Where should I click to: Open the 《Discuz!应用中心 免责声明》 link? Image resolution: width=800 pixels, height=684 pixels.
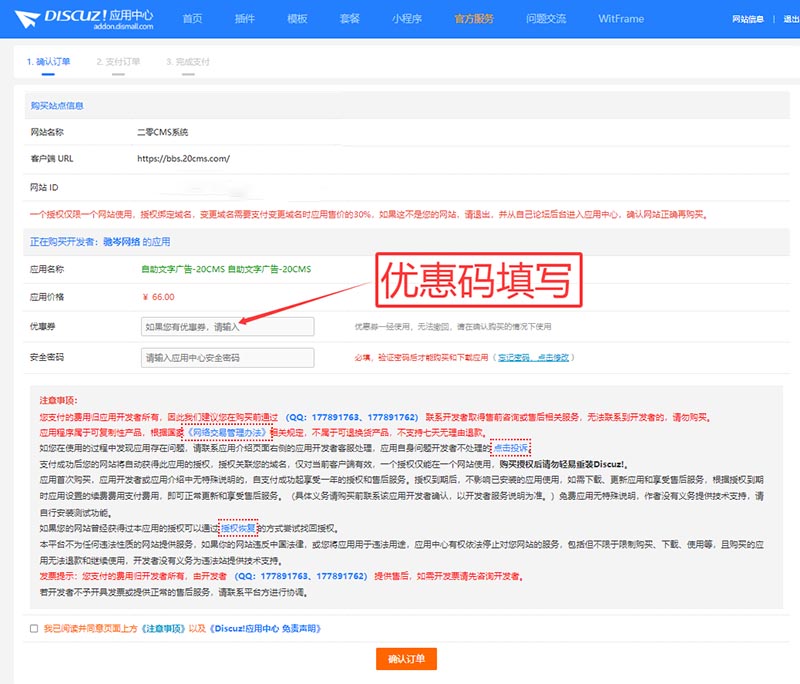(265, 628)
